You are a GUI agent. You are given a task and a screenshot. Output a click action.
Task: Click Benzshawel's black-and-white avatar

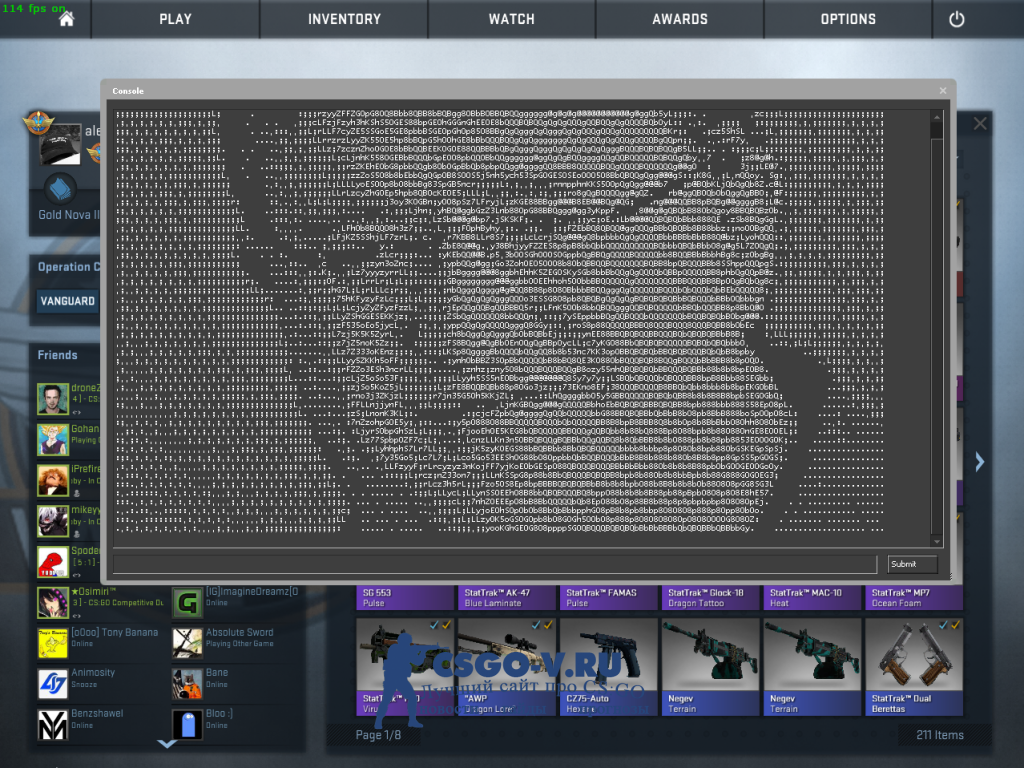coord(52,725)
